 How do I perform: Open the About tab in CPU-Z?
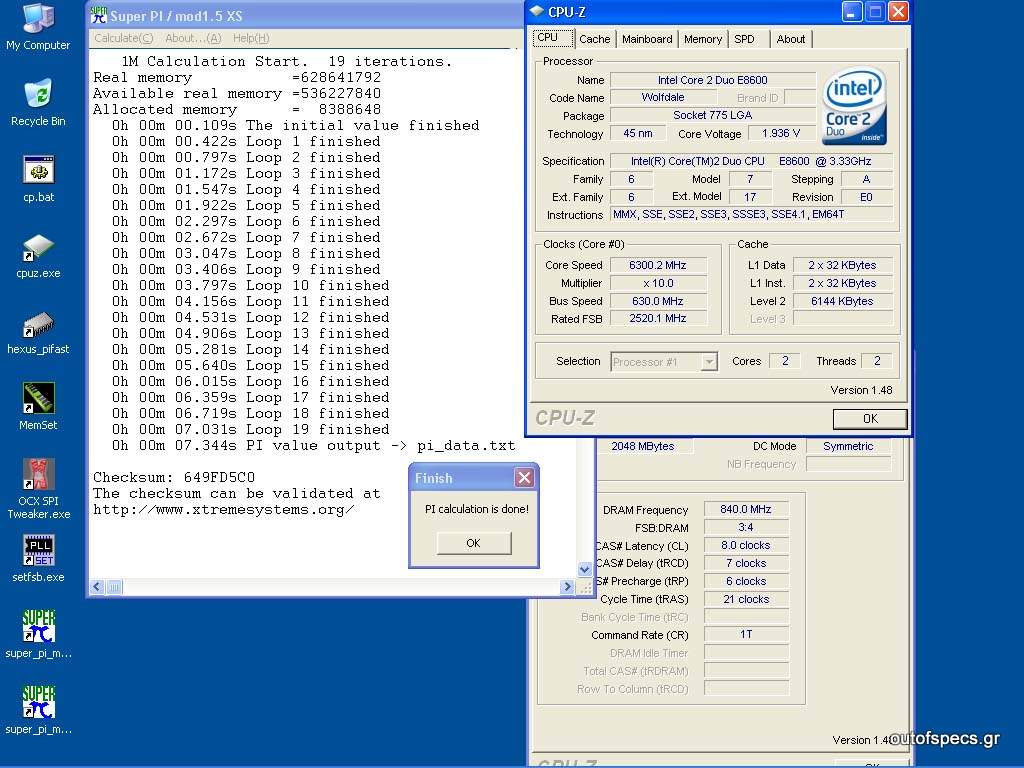[x=791, y=39]
